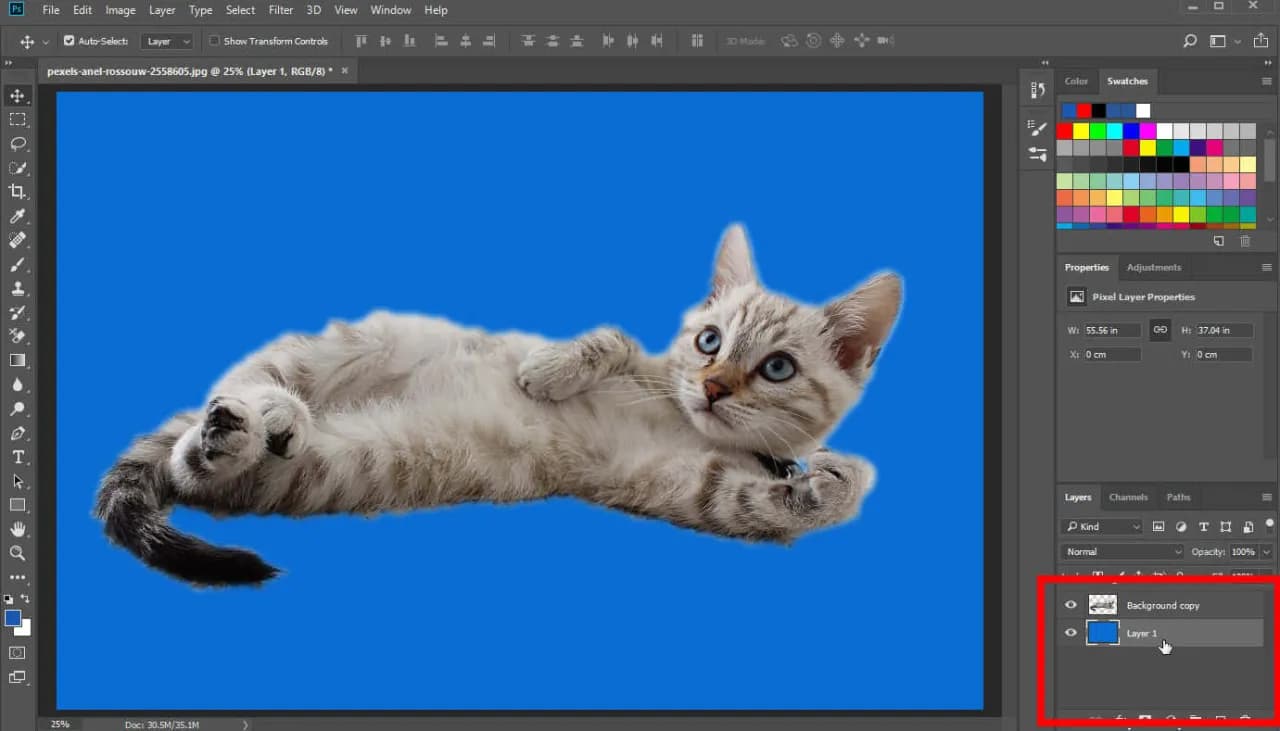Image resolution: width=1280 pixels, height=731 pixels.
Task: Enable Show Transform Controls
Action: click(x=214, y=41)
